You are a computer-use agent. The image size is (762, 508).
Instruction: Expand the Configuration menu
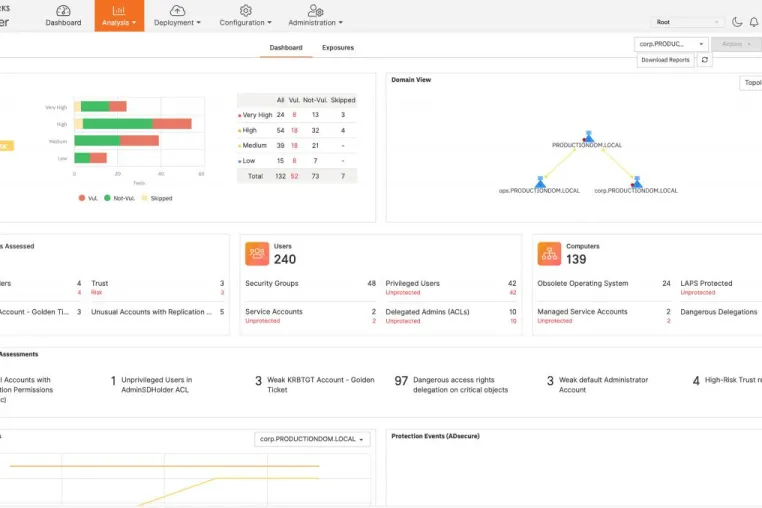245,22
